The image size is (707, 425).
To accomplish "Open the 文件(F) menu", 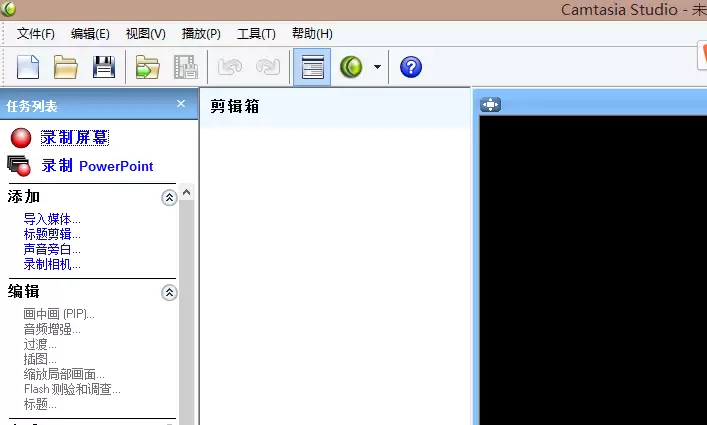I will pyautogui.click(x=36, y=34).
